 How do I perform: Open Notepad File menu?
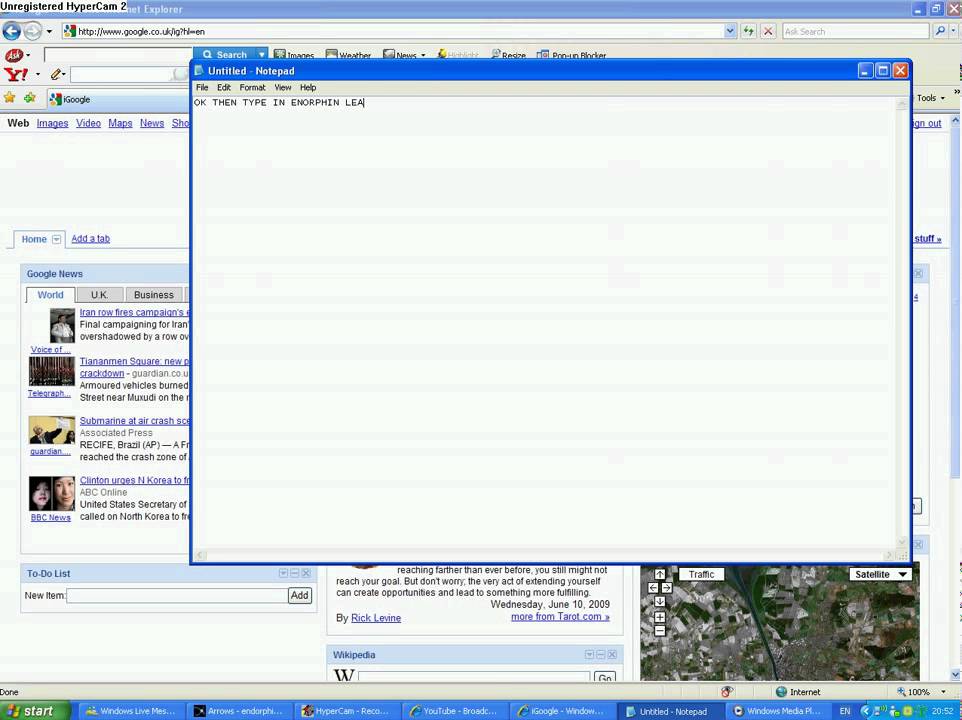click(202, 88)
